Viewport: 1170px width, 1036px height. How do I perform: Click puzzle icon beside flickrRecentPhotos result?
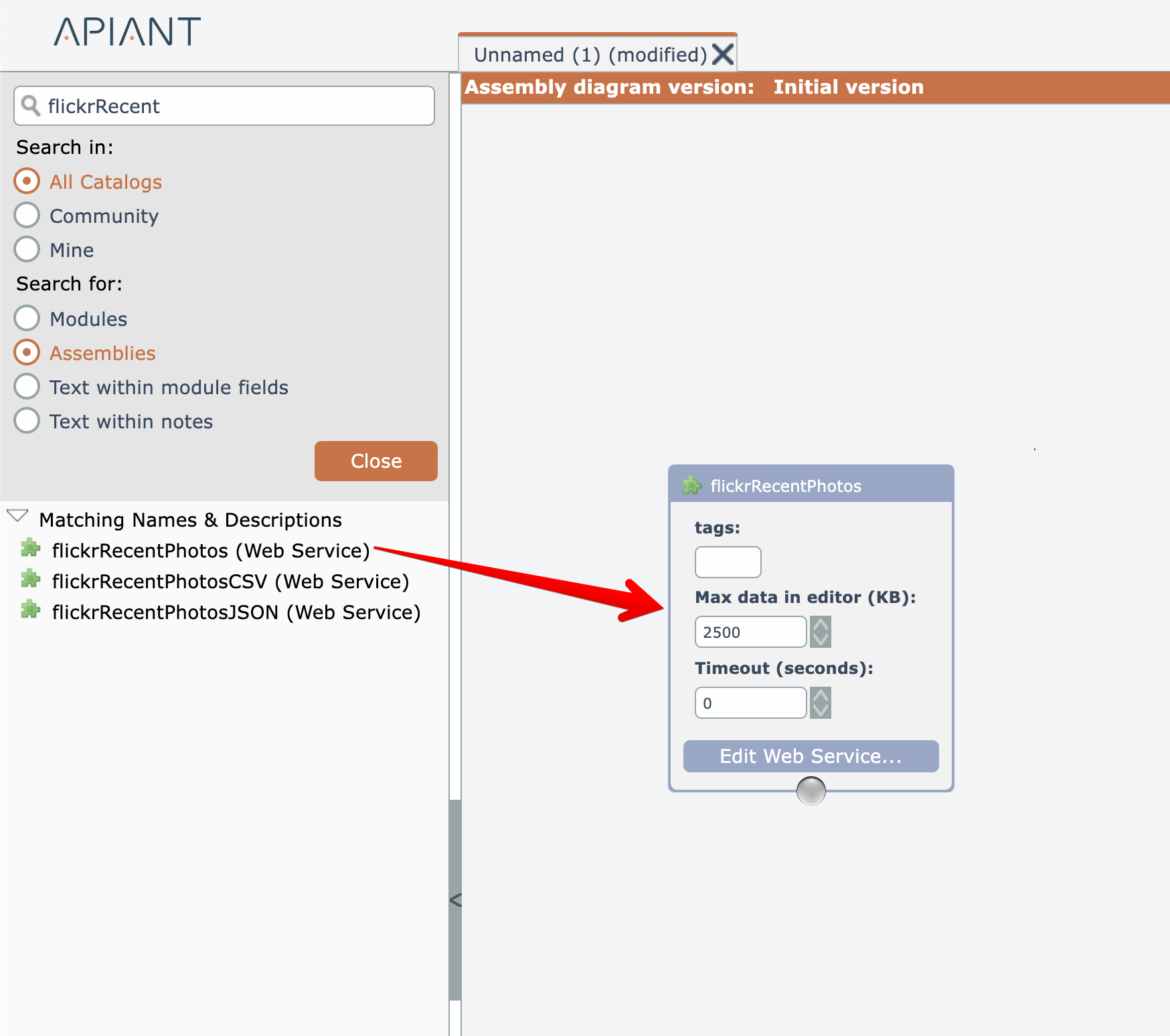[x=30, y=549]
